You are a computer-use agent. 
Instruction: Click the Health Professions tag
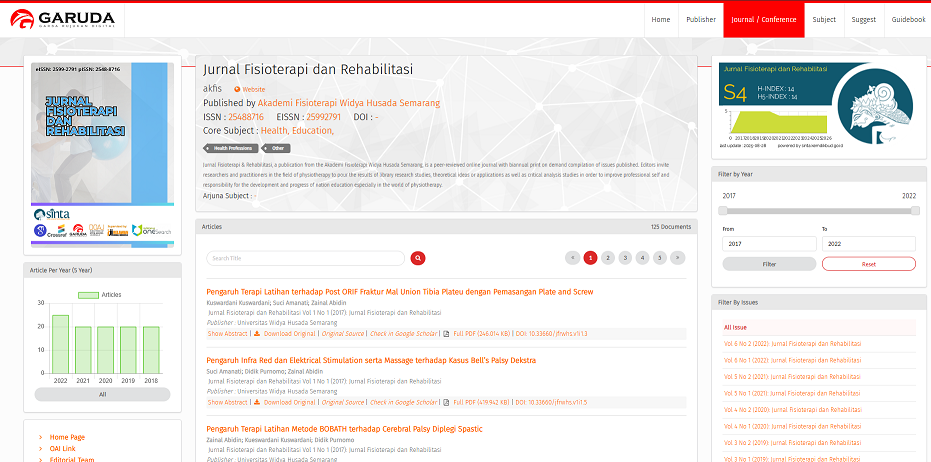(232, 148)
